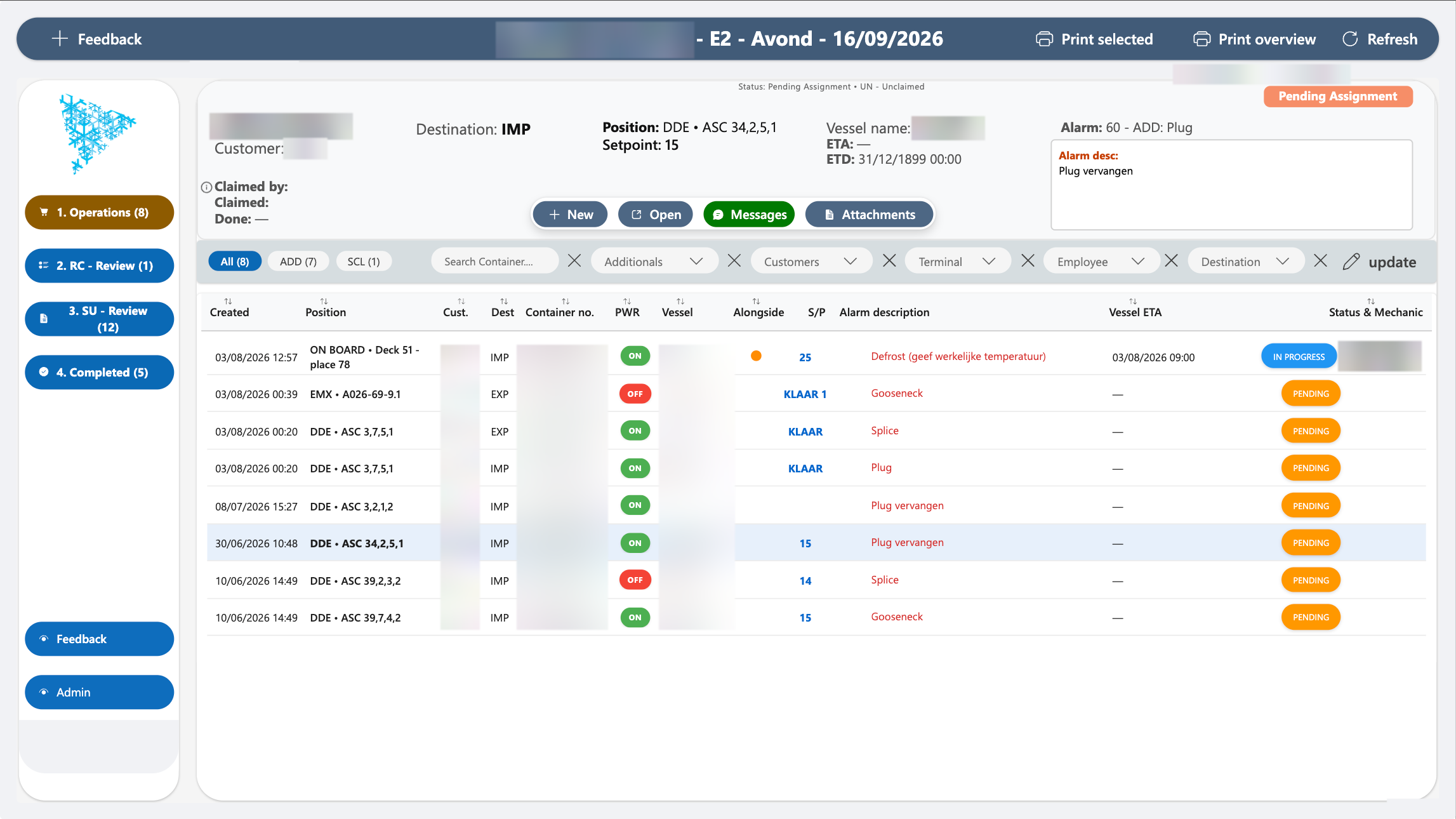Toggle ON power badge for ON BOARD row

[635, 356]
